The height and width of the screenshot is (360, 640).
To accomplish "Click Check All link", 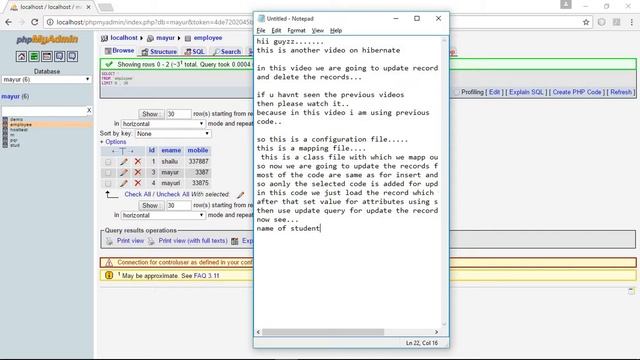I will point(138,194).
